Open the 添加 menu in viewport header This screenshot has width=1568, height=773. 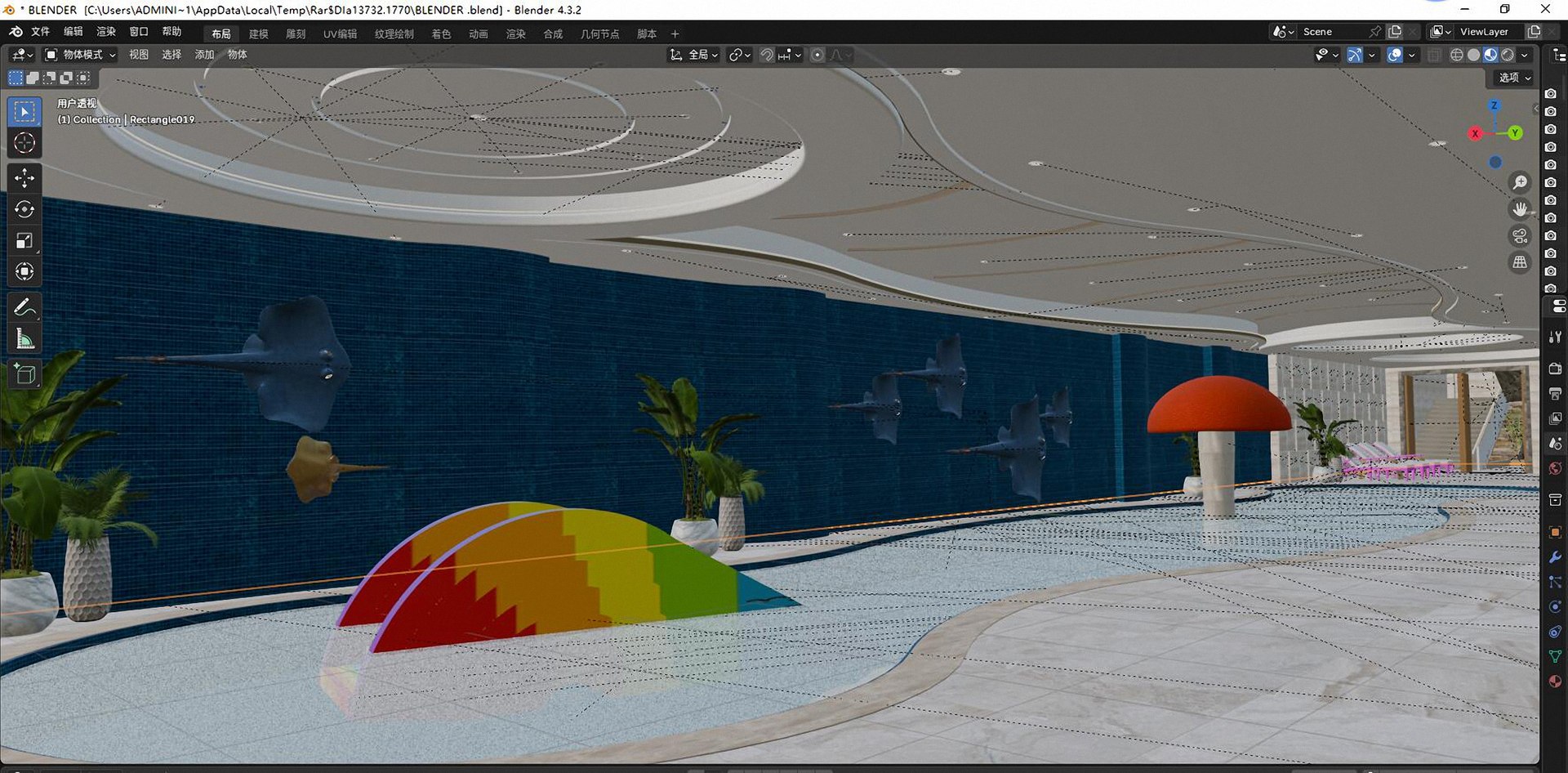204,55
